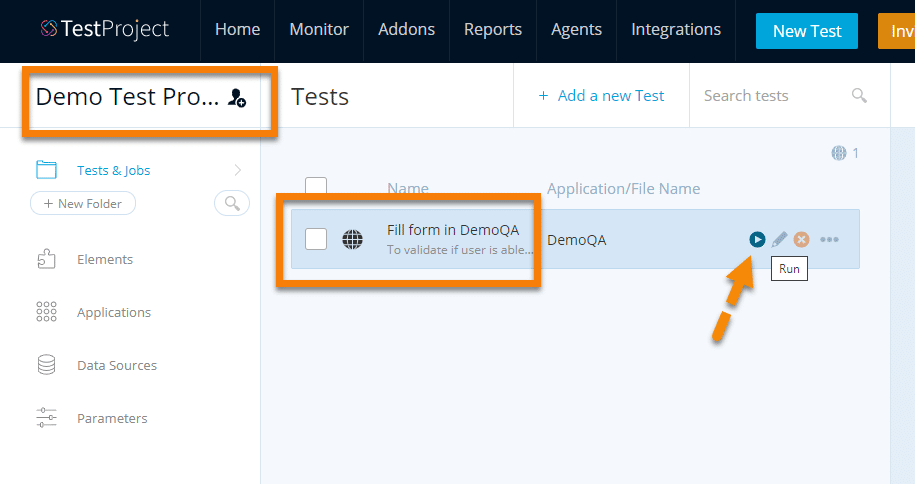This screenshot has height=484, width=915.
Task: Open the three-dots more options menu
Action: [x=829, y=239]
